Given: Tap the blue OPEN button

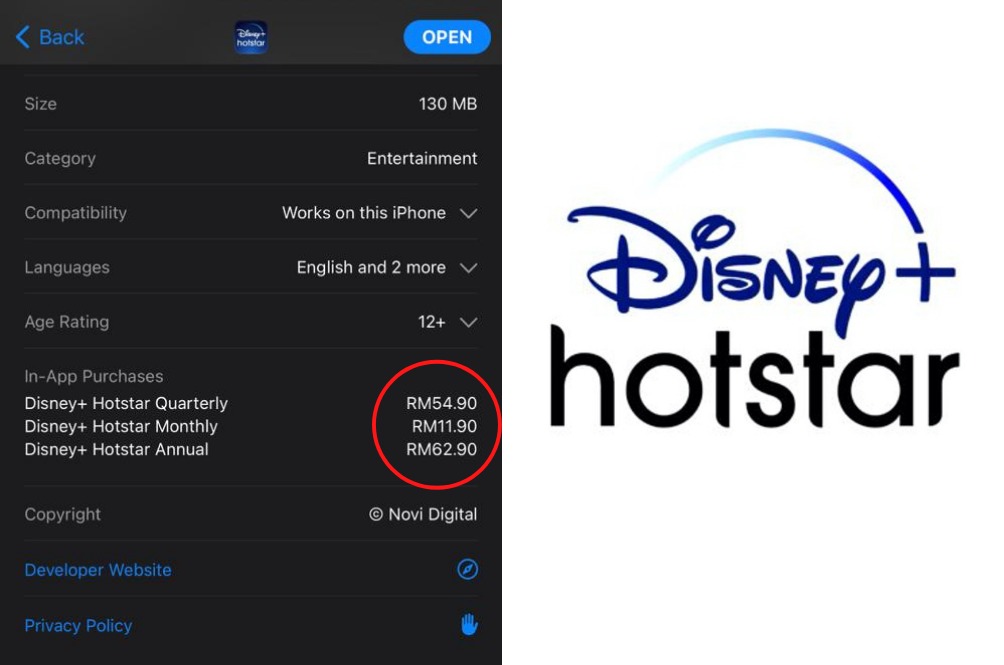Looking at the screenshot, I should [x=447, y=37].
